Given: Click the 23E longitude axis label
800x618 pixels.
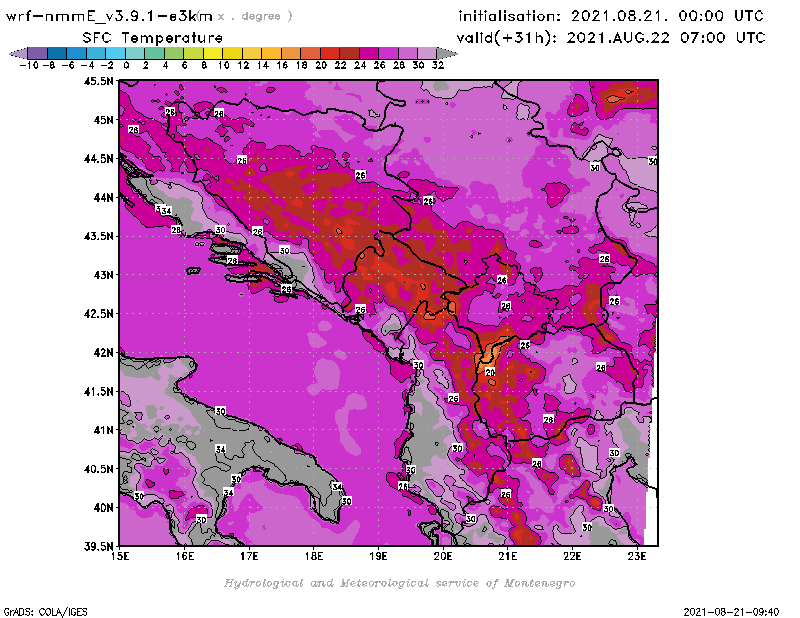Looking at the screenshot, I should click(637, 556).
